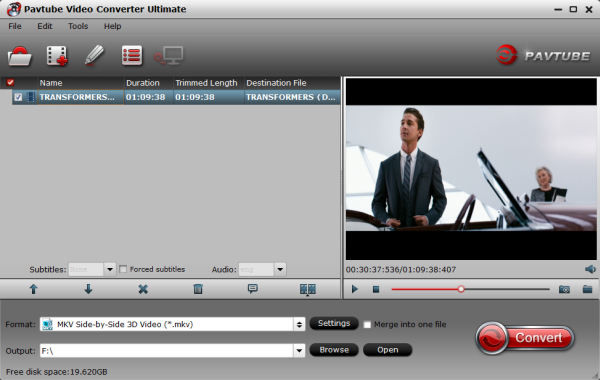Expand the Subtitles dropdown
The height and width of the screenshot is (380, 600).
(109, 269)
